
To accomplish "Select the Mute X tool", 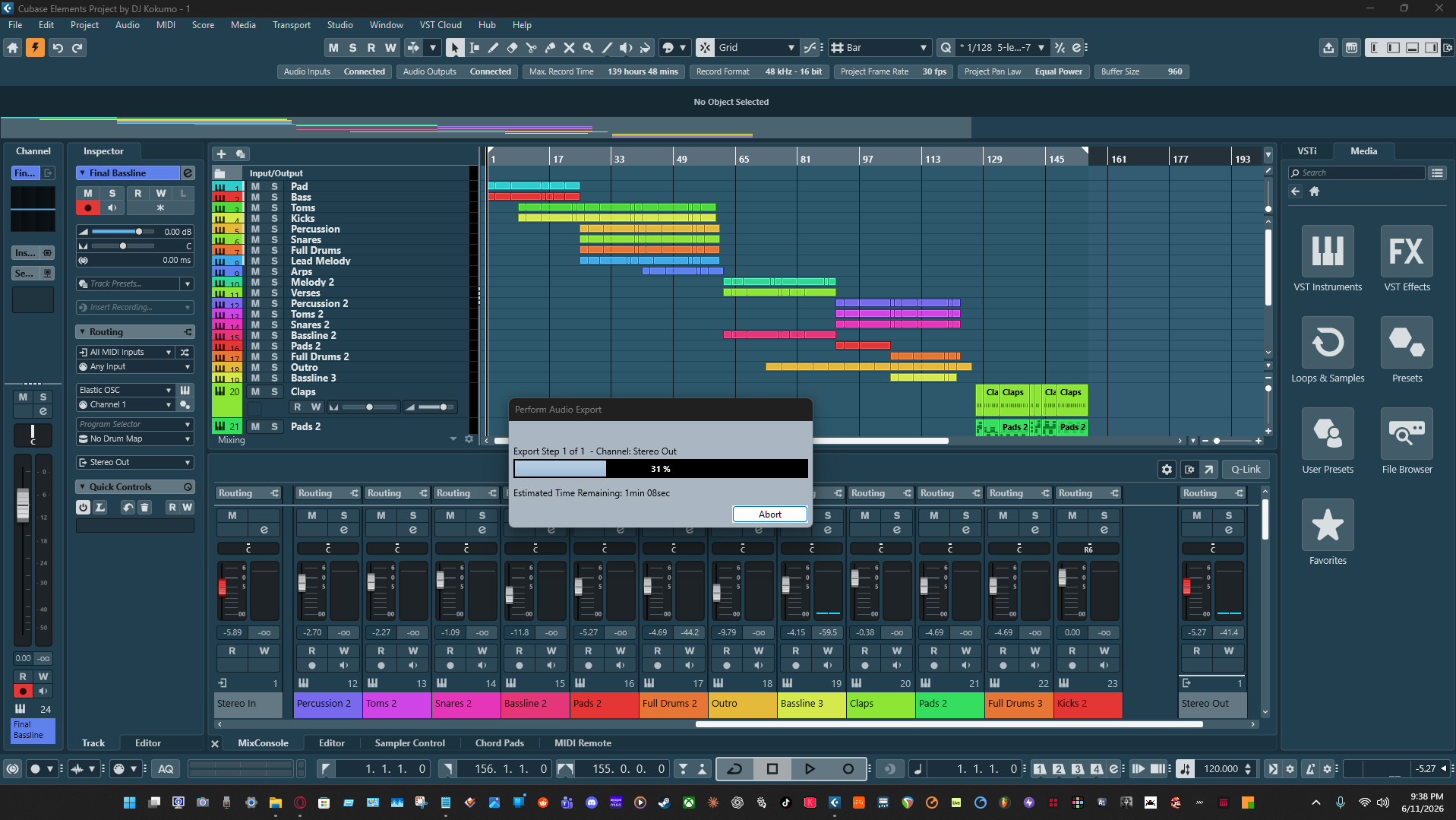I will [569, 47].
